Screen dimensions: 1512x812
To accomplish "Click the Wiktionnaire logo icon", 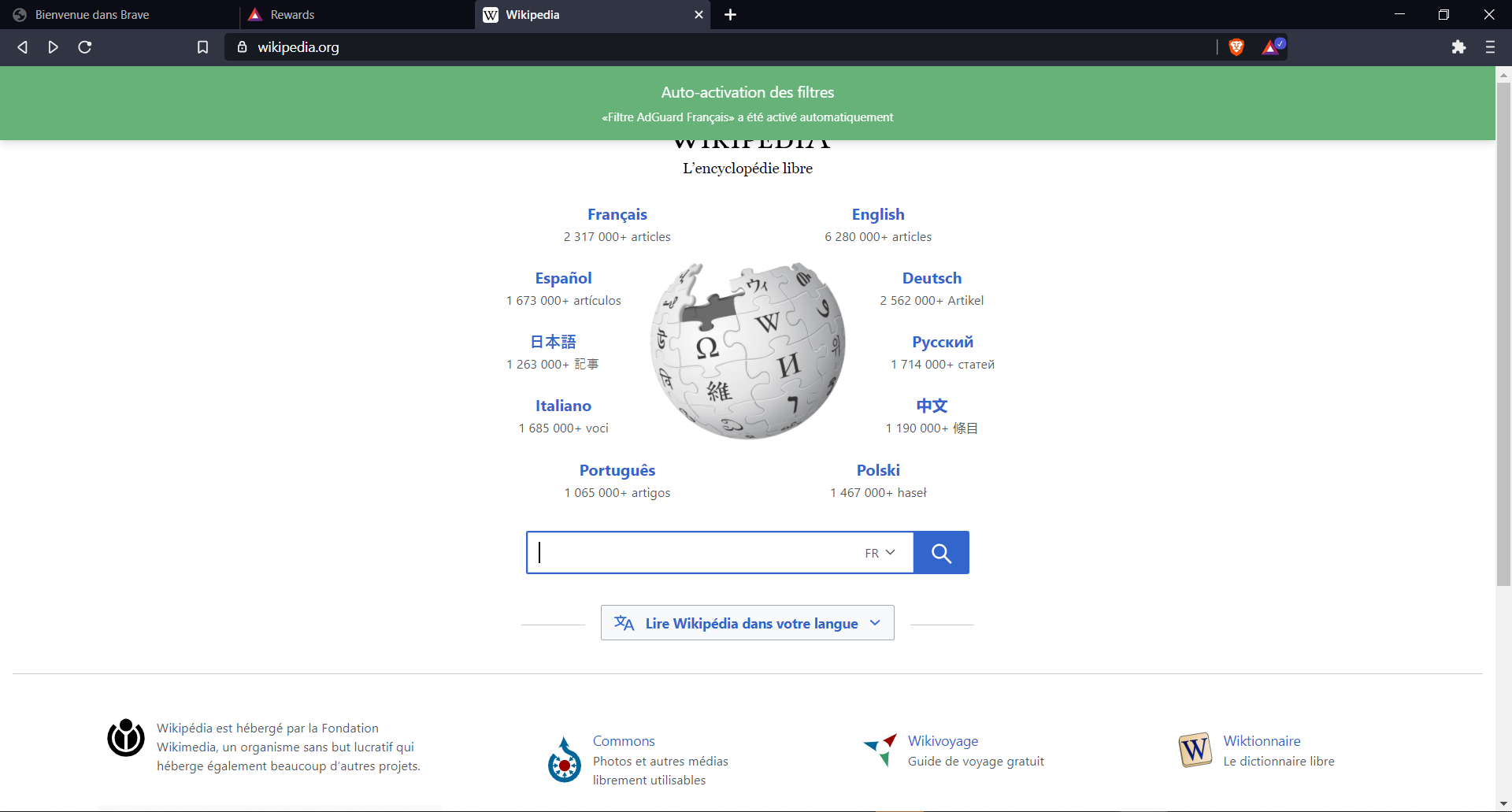I will click(1195, 749).
